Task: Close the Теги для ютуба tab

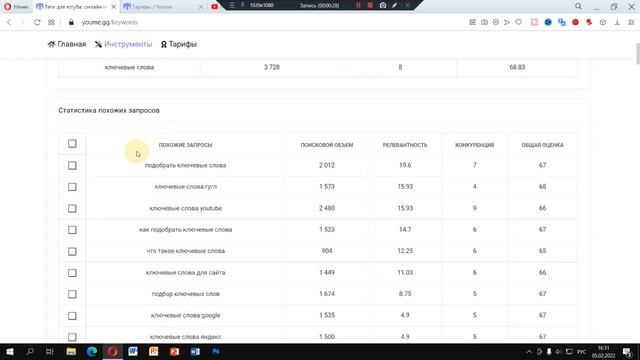Action: pyautogui.click(x=114, y=7)
